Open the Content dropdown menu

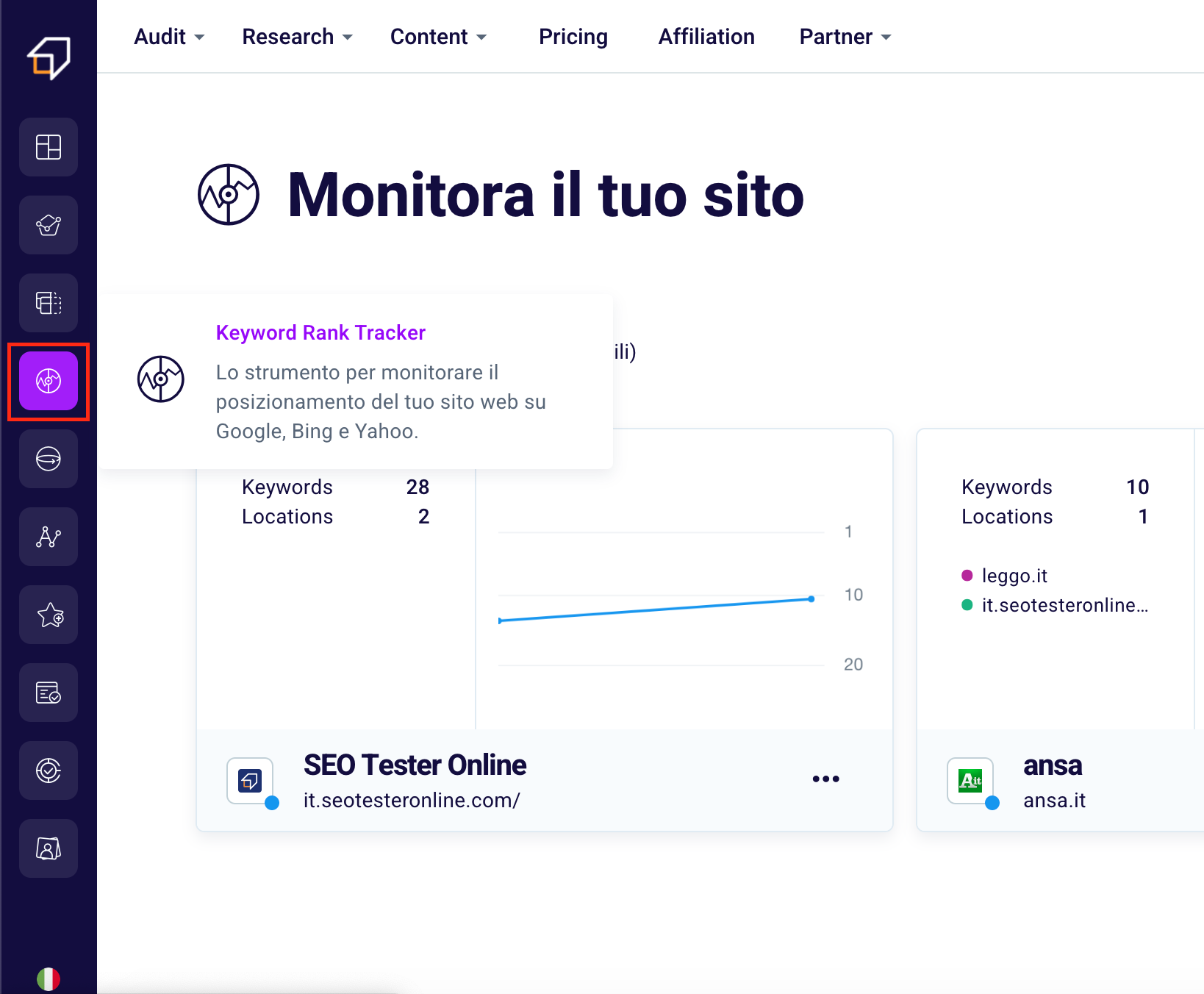438,37
